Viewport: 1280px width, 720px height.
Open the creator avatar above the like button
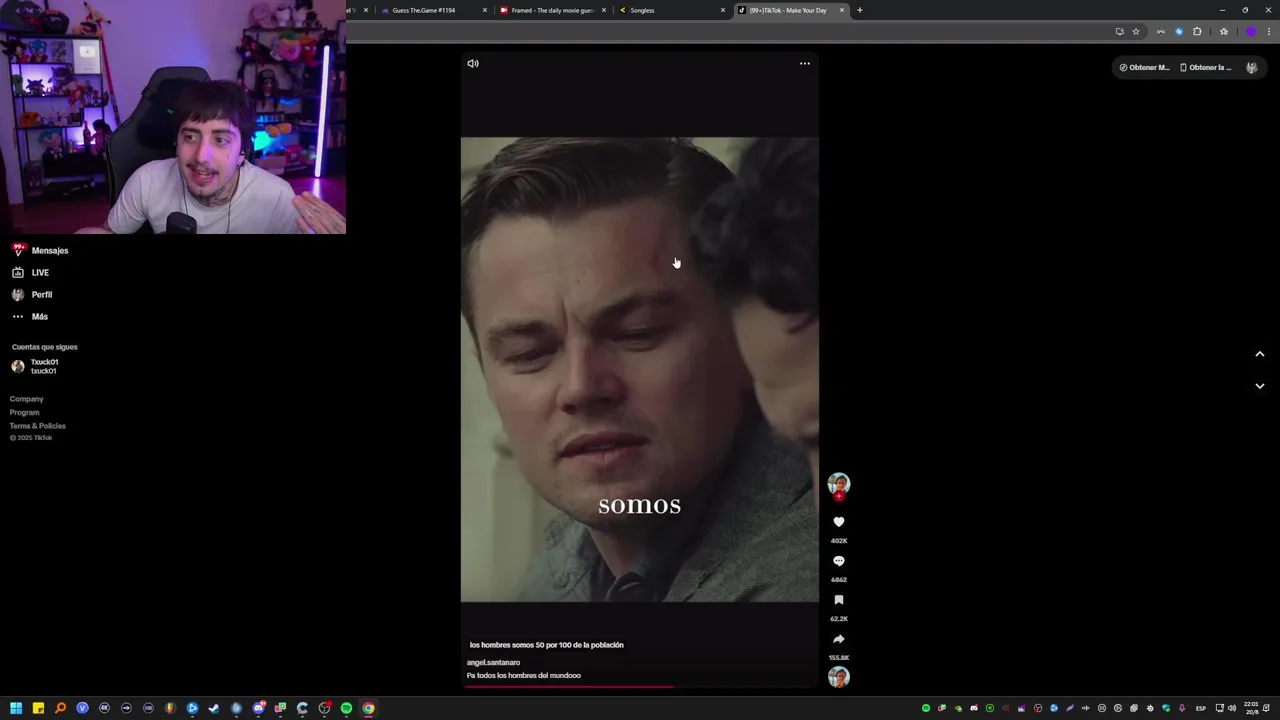(839, 485)
